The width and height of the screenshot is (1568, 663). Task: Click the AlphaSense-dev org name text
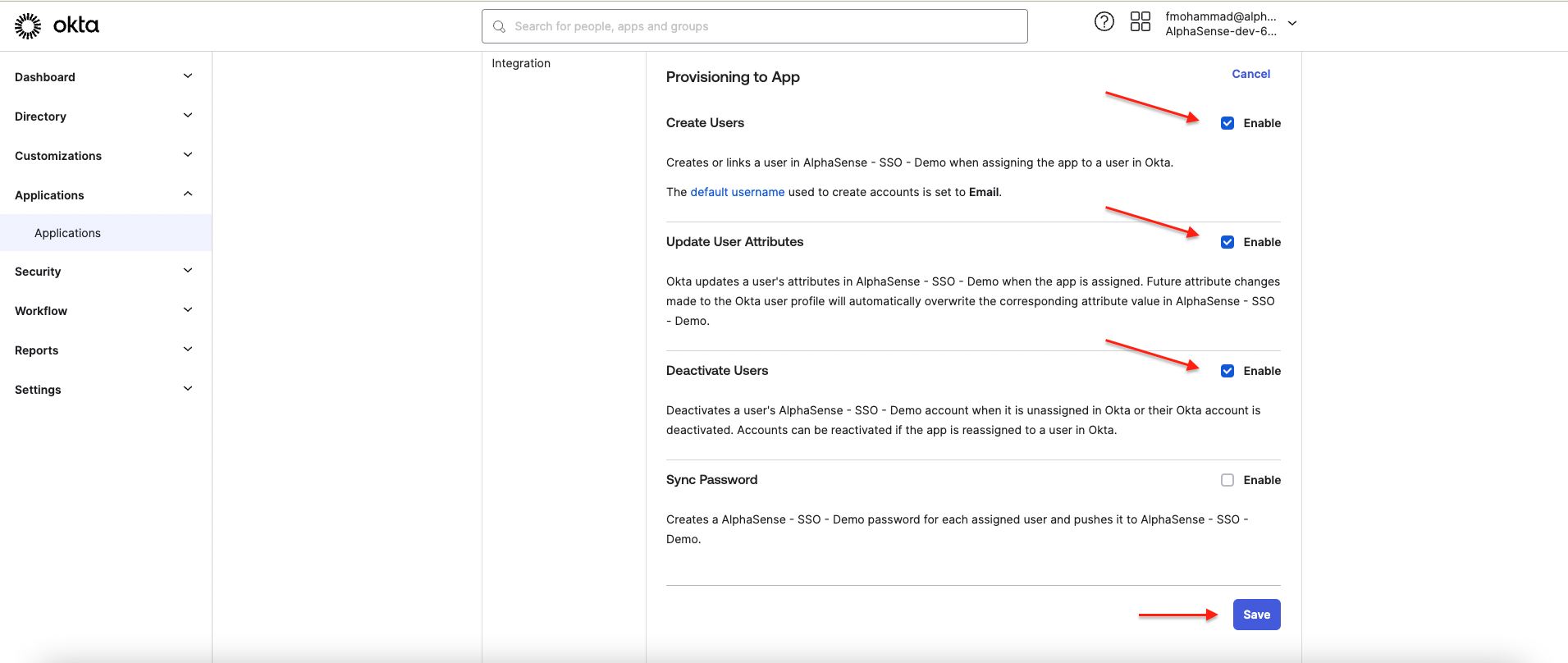pos(1221,31)
